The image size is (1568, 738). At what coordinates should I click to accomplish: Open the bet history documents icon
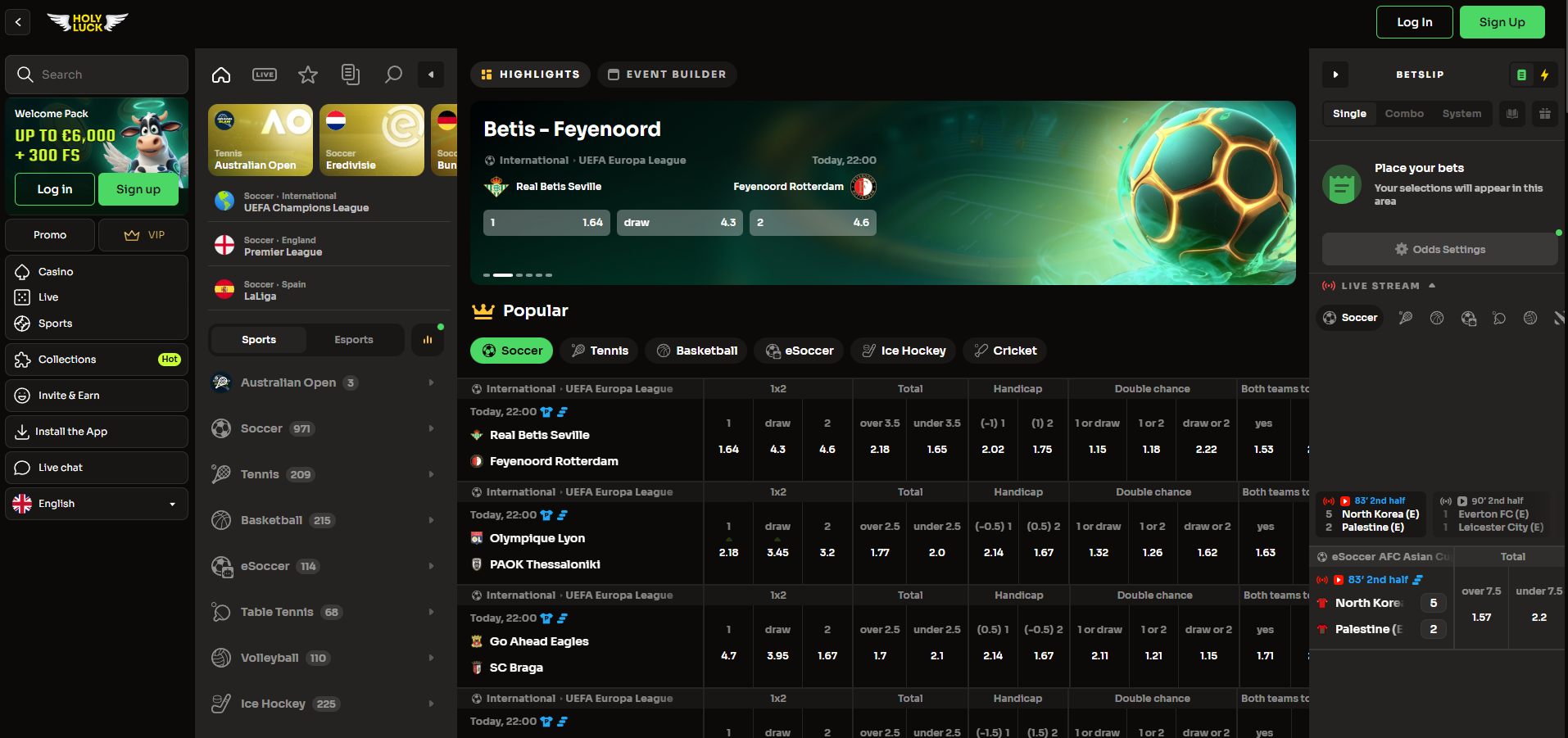tap(351, 75)
